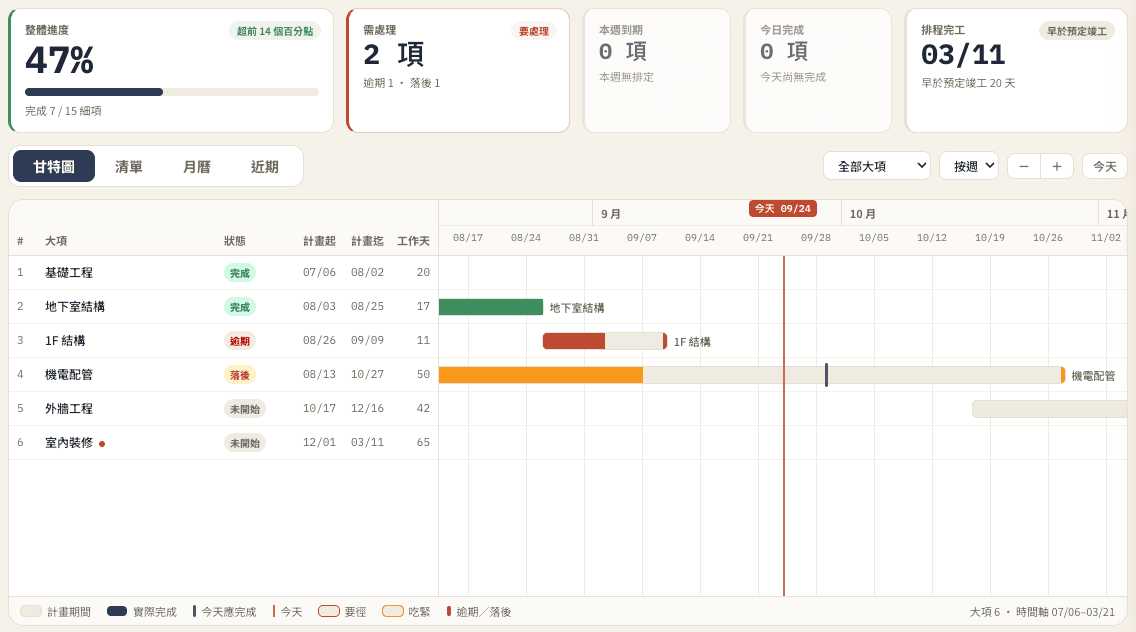Image resolution: width=1136 pixels, height=632 pixels.
Task: Click the 計畫期間 legend swatch
Action: [31, 611]
